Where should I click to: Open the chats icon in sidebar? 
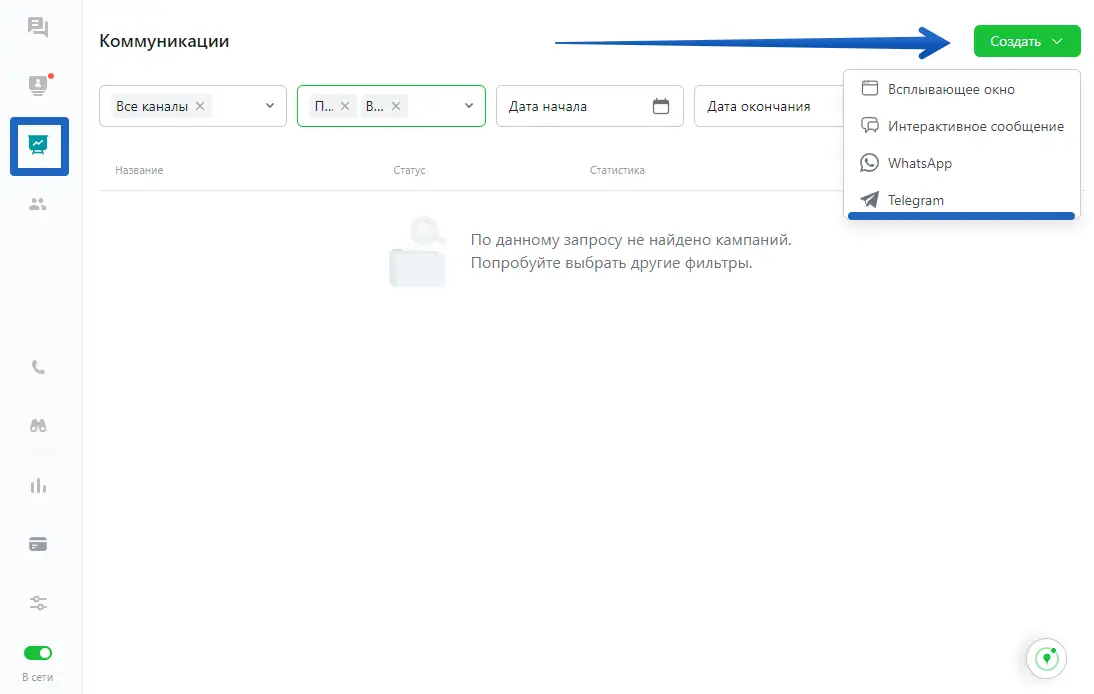38,27
